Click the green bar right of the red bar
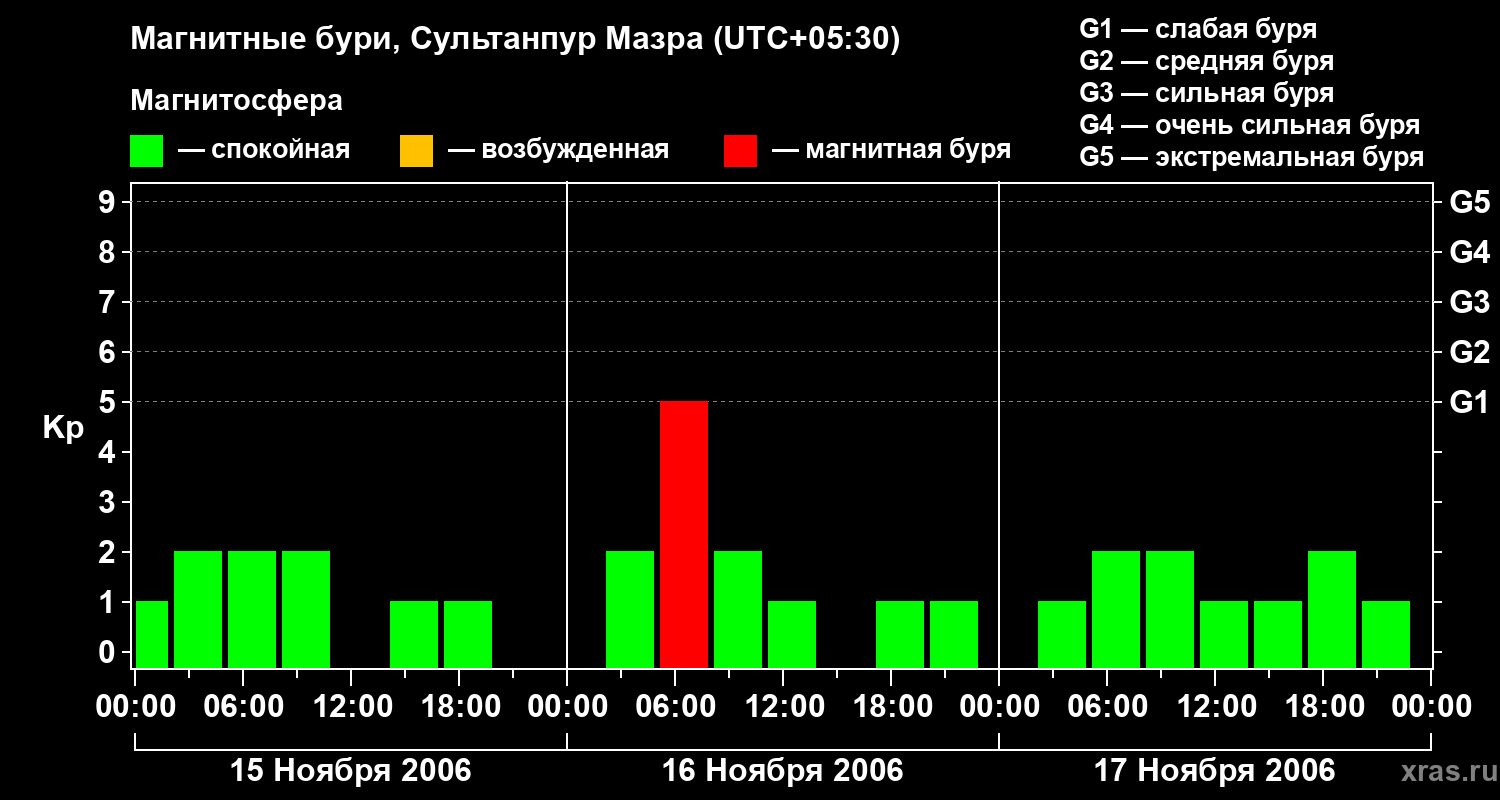Screen dimensions: 1500x800 tap(738, 609)
